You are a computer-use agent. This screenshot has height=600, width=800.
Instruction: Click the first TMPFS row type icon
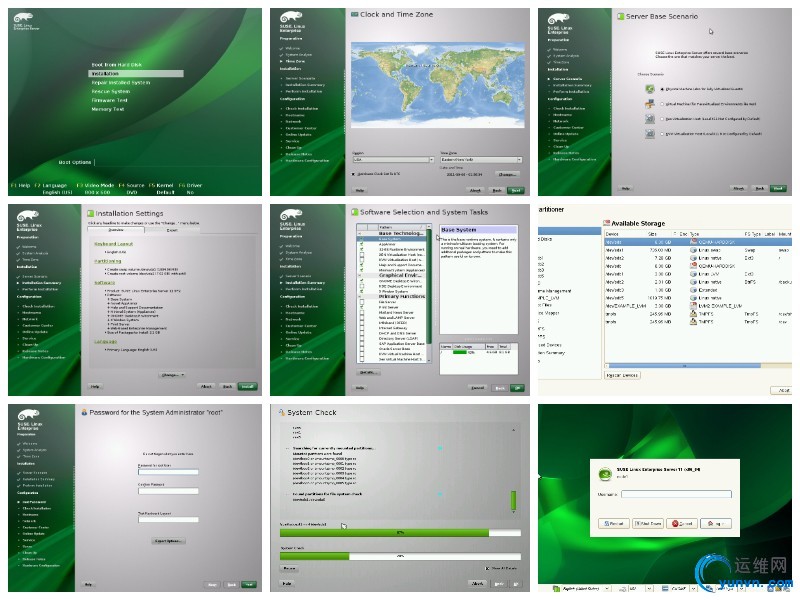point(693,314)
